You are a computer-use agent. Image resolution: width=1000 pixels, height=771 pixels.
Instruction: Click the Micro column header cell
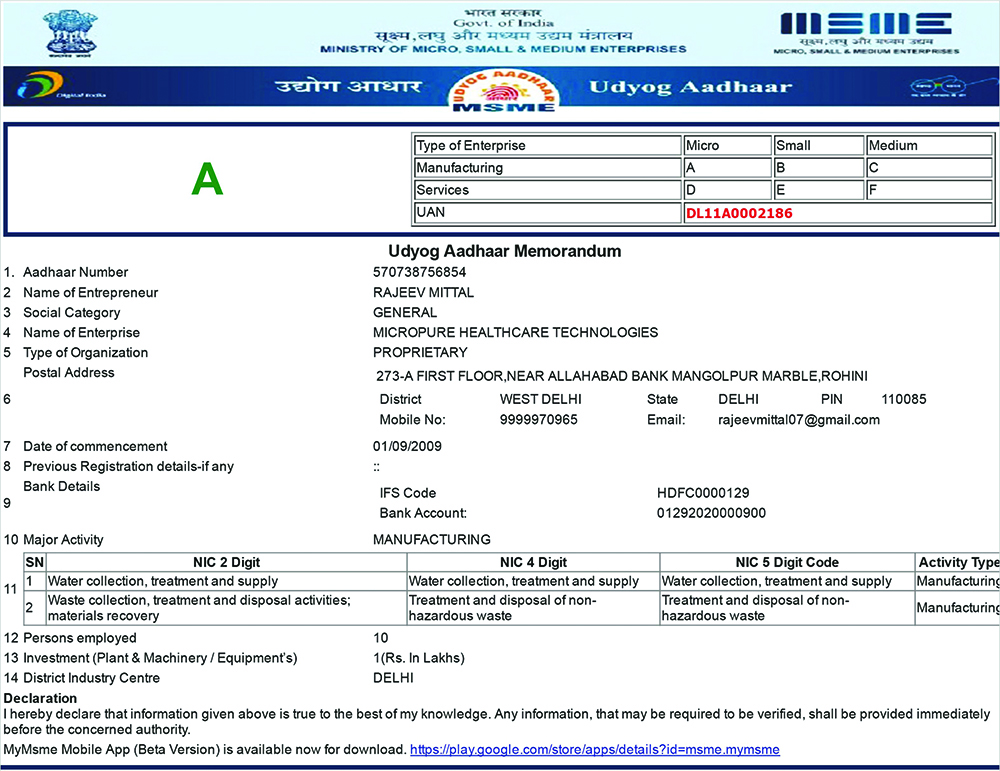click(728, 145)
